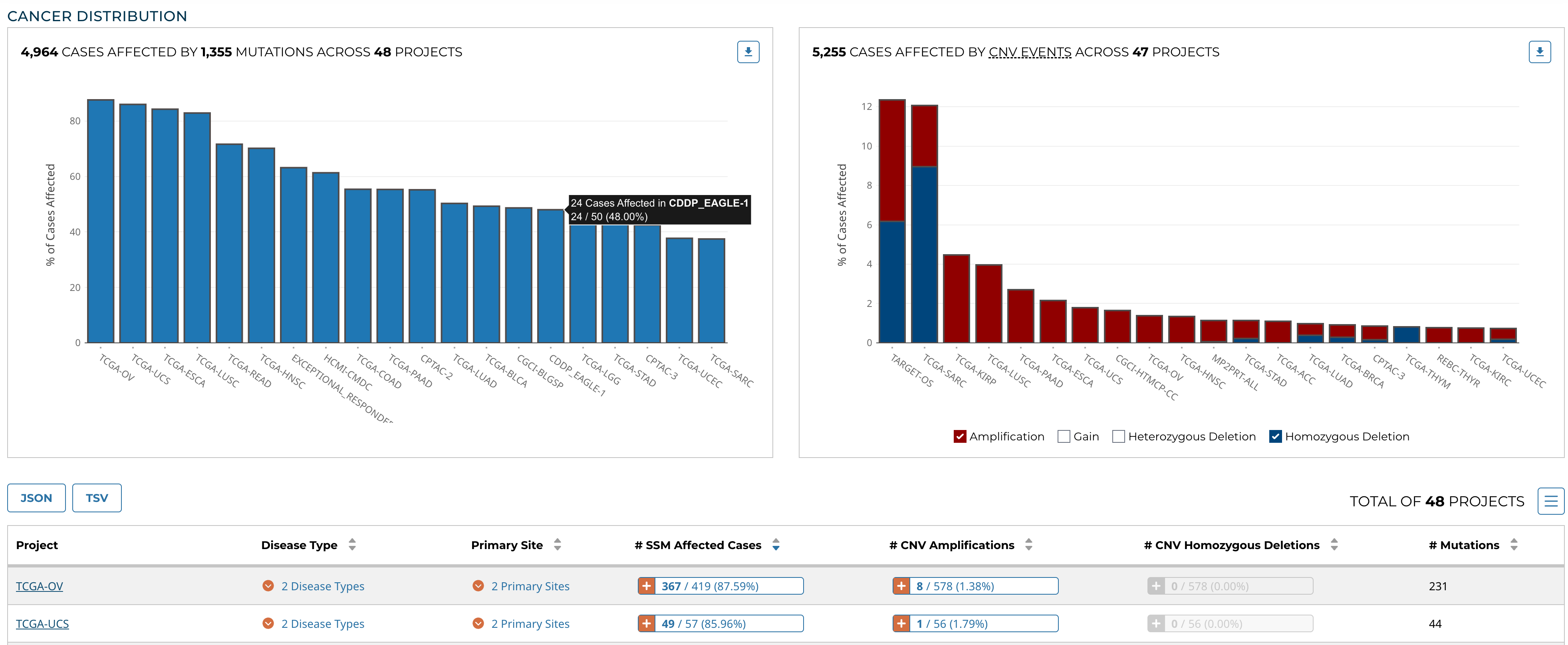Enable the Heterozygous Deletion checkbox
The height and width of the screenshot is (645, 1568).
pyautogui.click(x=1118, y=436)
